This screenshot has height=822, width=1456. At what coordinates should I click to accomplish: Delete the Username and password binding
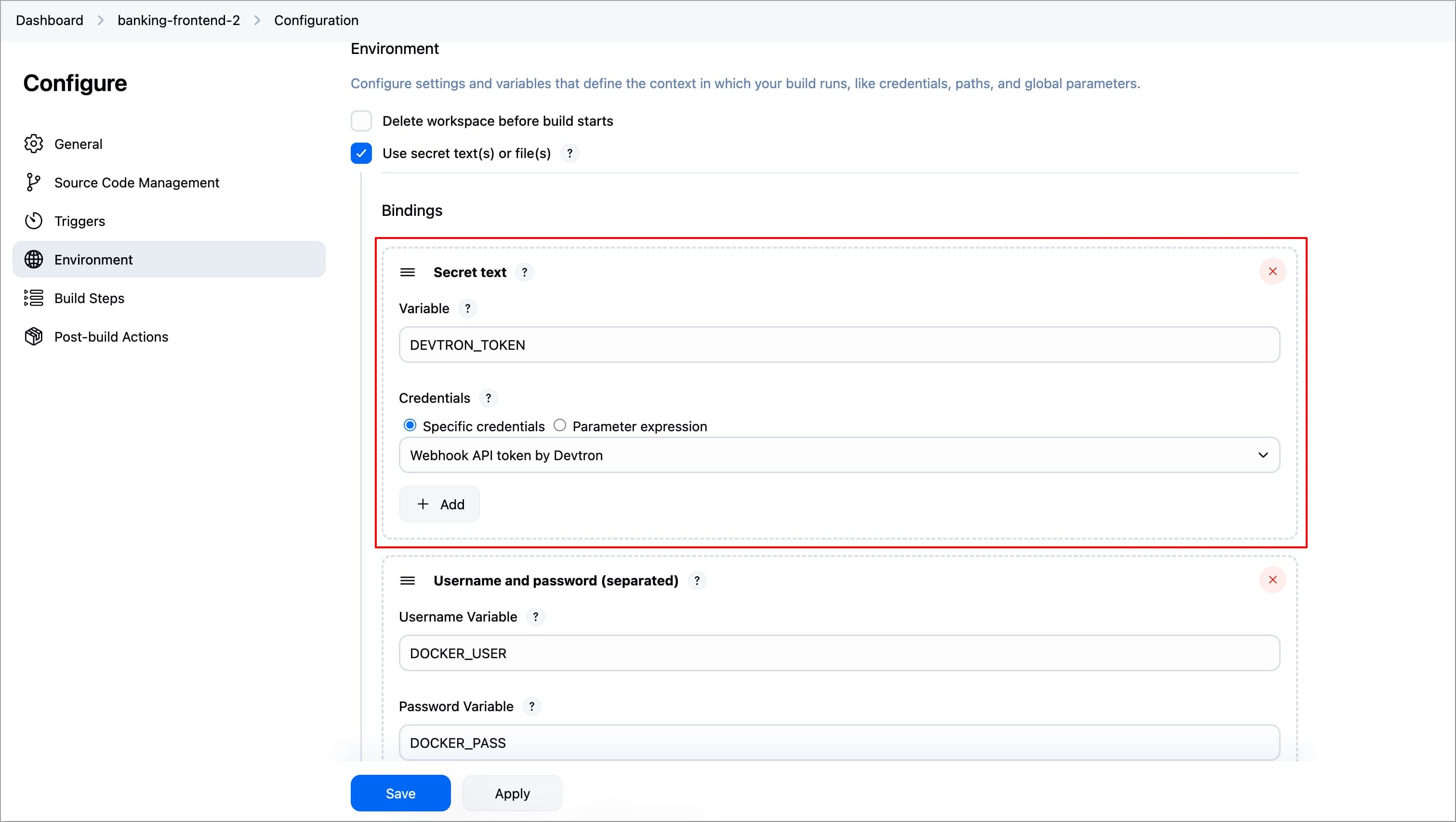[x=1272, y=580]
